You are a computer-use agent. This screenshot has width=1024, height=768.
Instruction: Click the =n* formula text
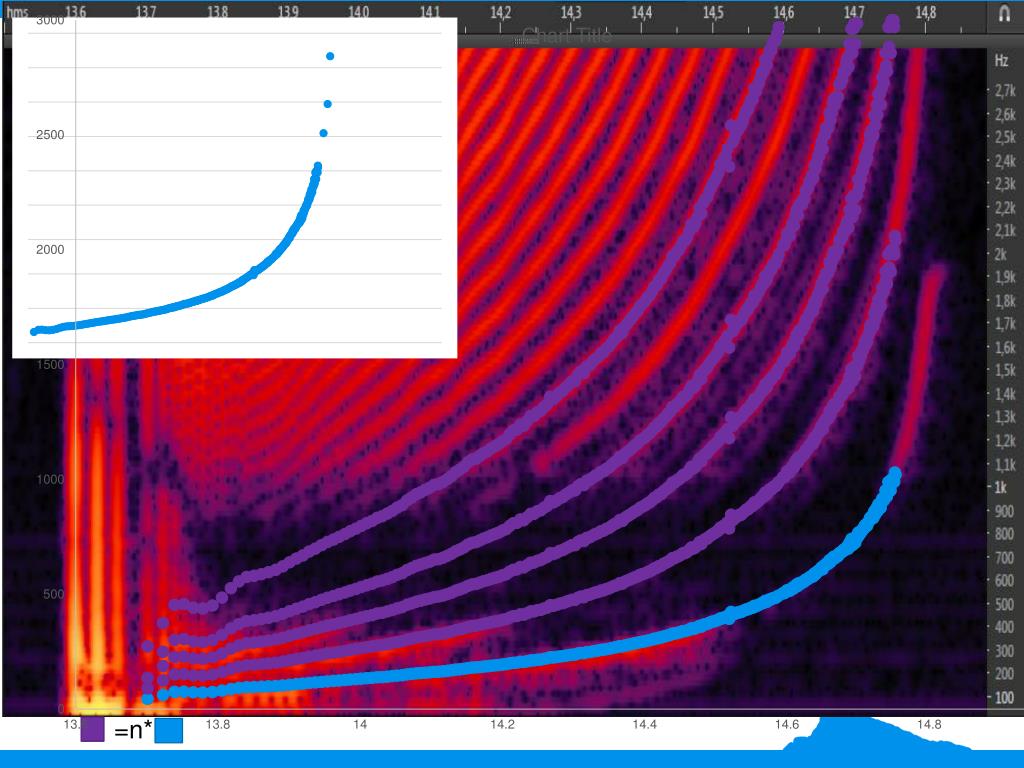133,731
